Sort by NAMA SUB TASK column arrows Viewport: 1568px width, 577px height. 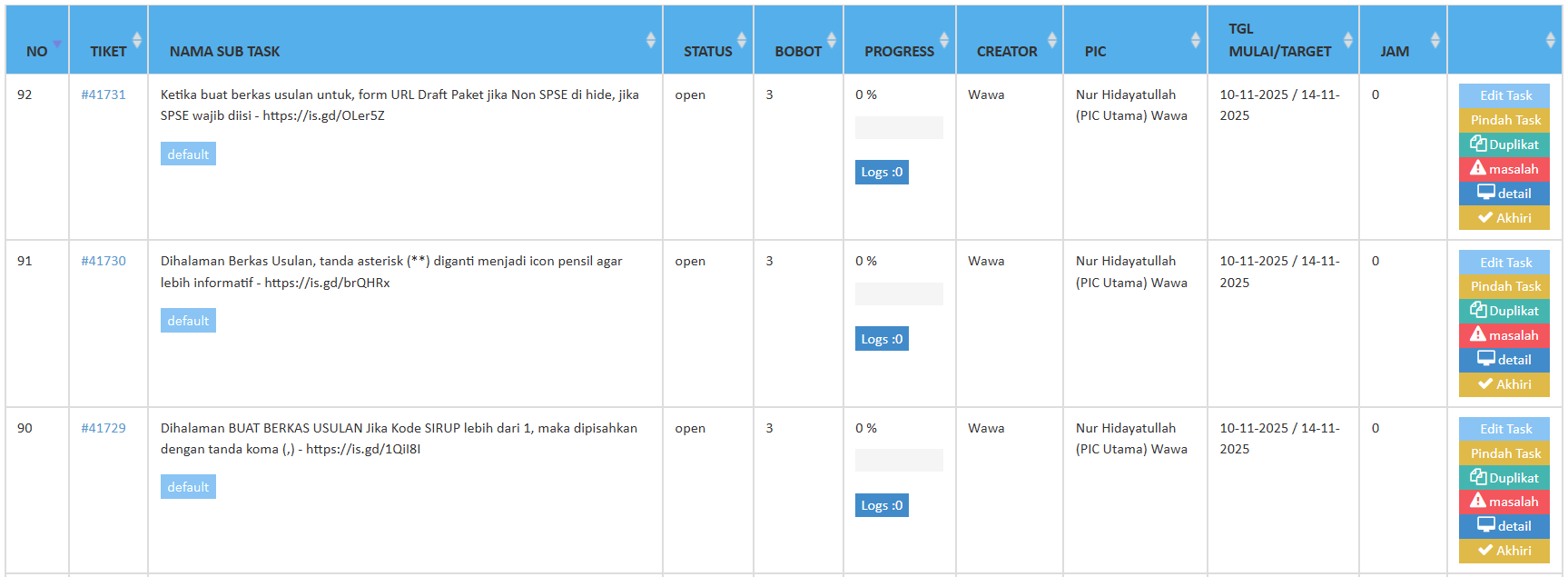(650, 40)
